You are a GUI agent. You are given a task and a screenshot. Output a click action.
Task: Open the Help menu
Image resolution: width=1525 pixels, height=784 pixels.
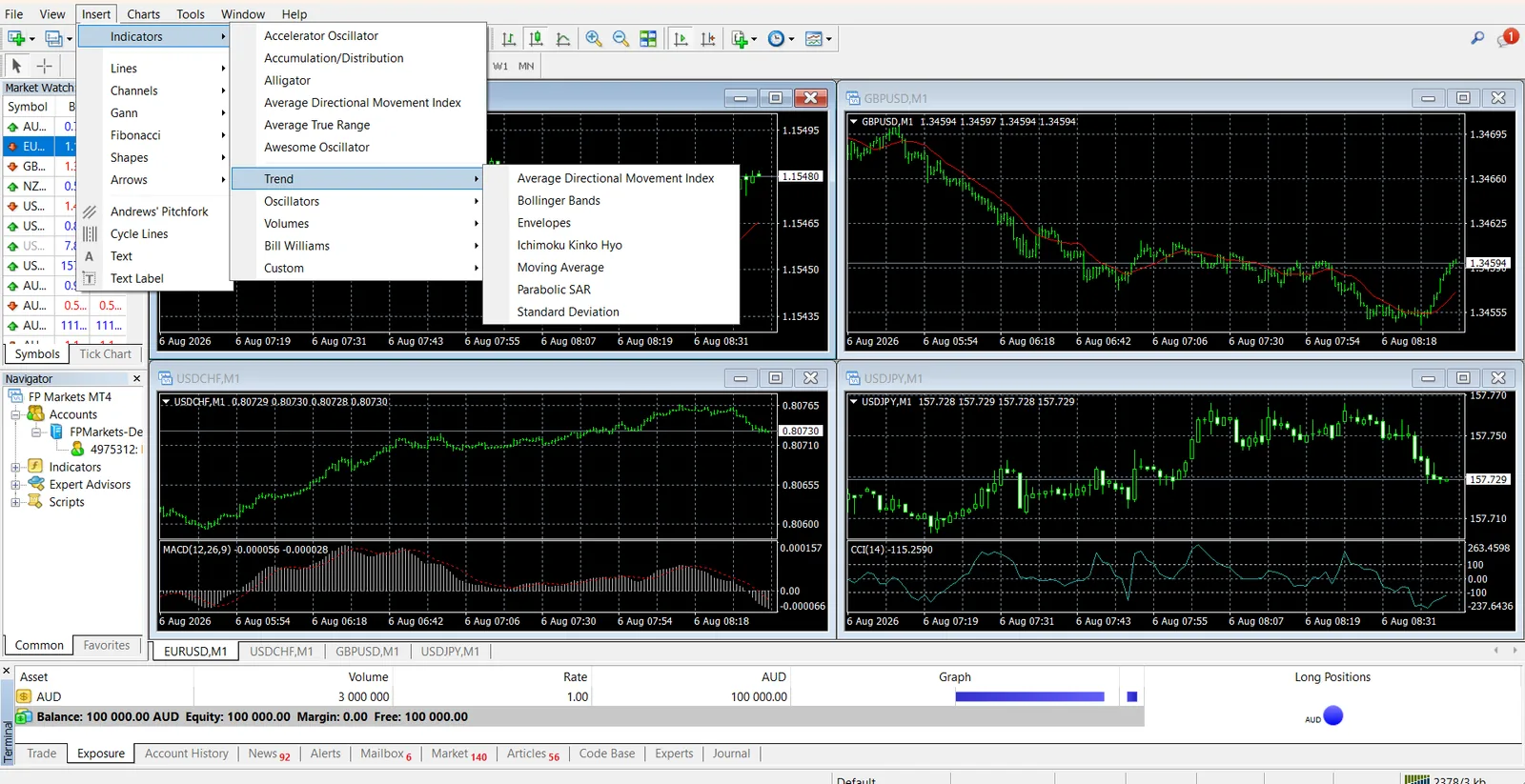[x=295, y=14]
